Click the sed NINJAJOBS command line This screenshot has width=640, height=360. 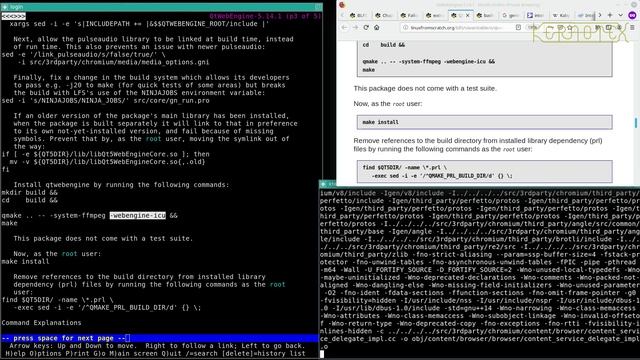pyautogui.click(x=106, y=100)
